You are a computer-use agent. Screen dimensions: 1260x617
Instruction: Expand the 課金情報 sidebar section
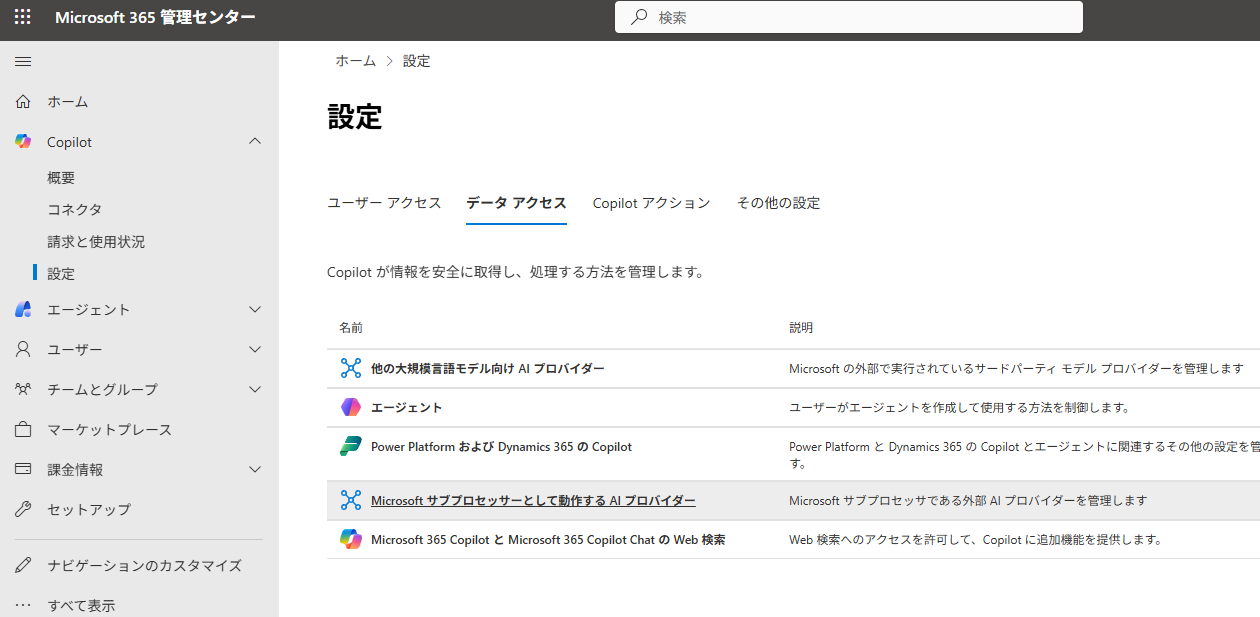[x=255, y=469]
